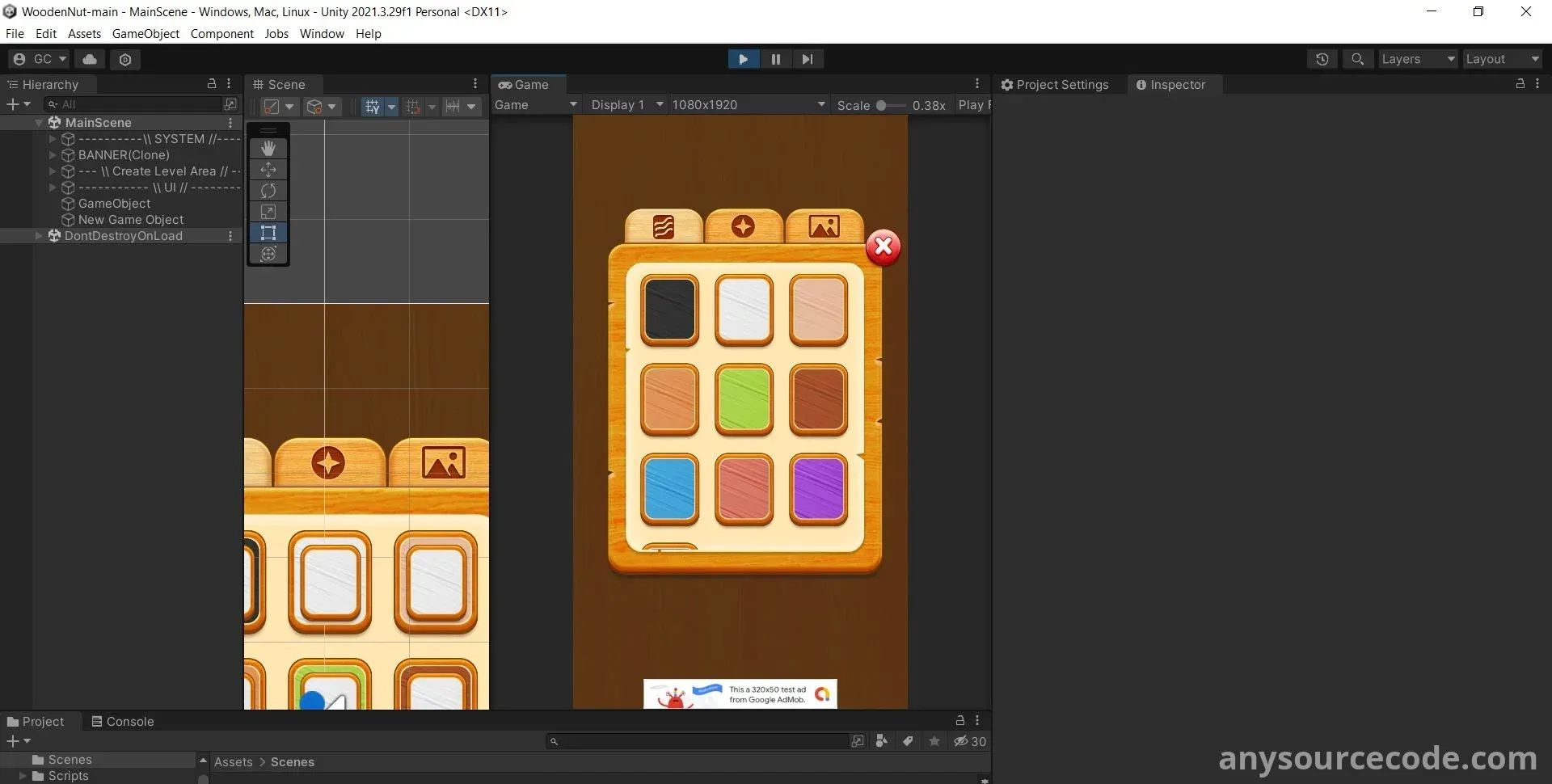Select the Move tool in Scene view
Viewport: 1552px width, 784px height.
coord(268,170)
